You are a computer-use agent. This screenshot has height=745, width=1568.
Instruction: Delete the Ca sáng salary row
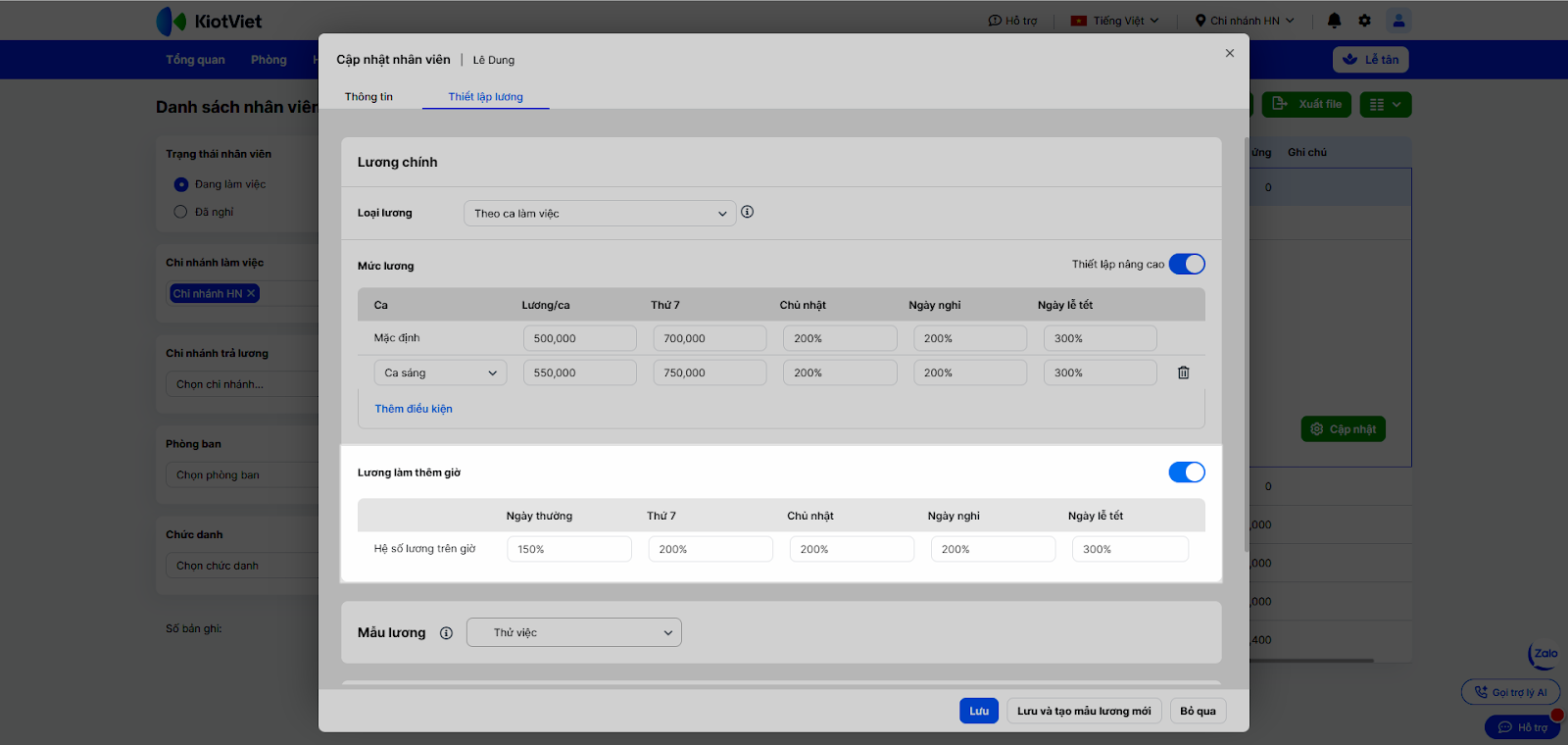tap(1183, 372)
